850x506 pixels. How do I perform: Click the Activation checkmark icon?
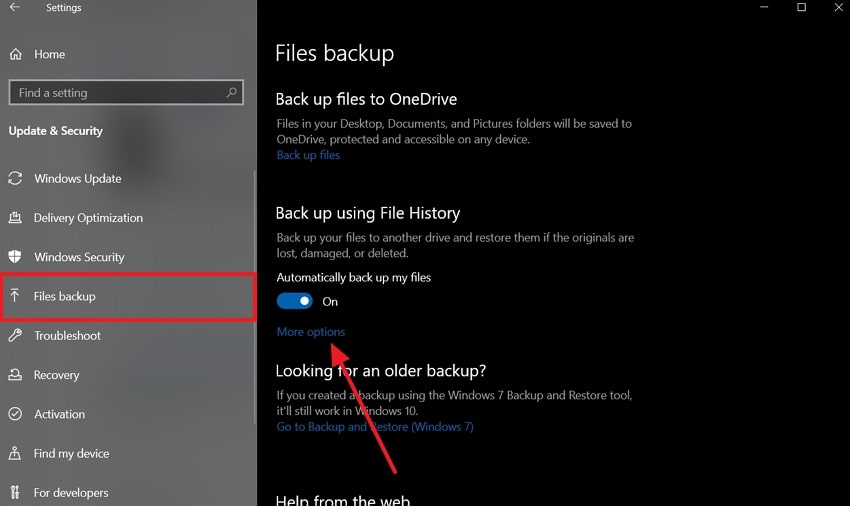[16, 414]
